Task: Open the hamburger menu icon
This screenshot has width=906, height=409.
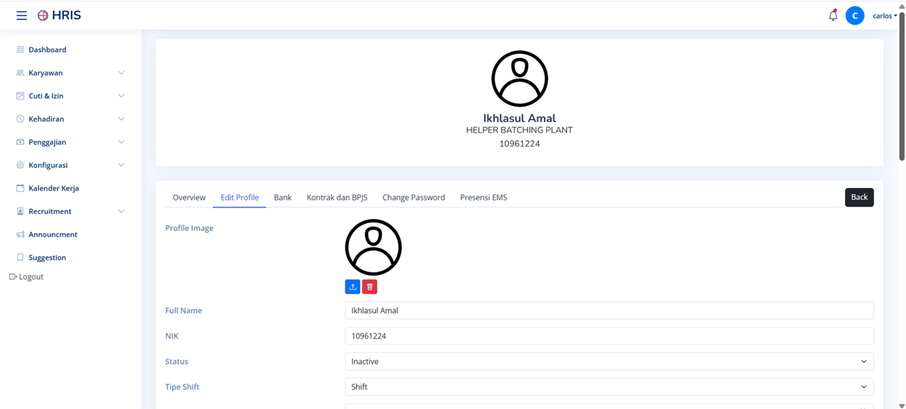Action: (21, 16)
